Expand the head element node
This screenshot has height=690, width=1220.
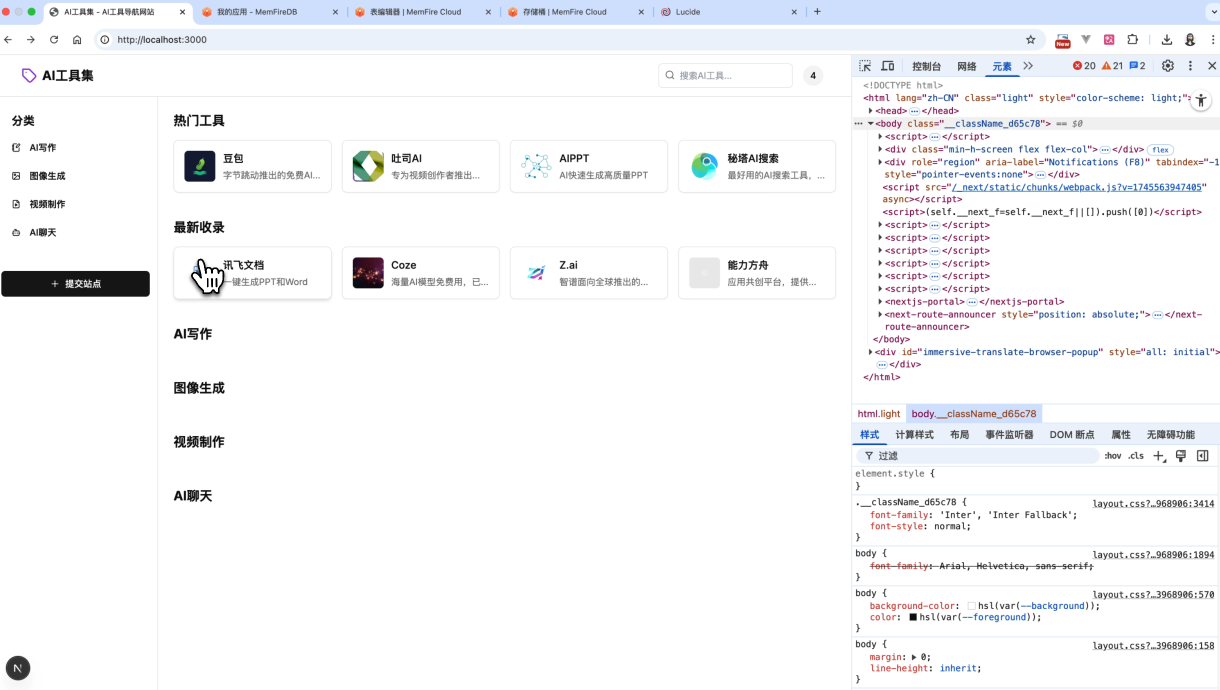tap(871, 111)
